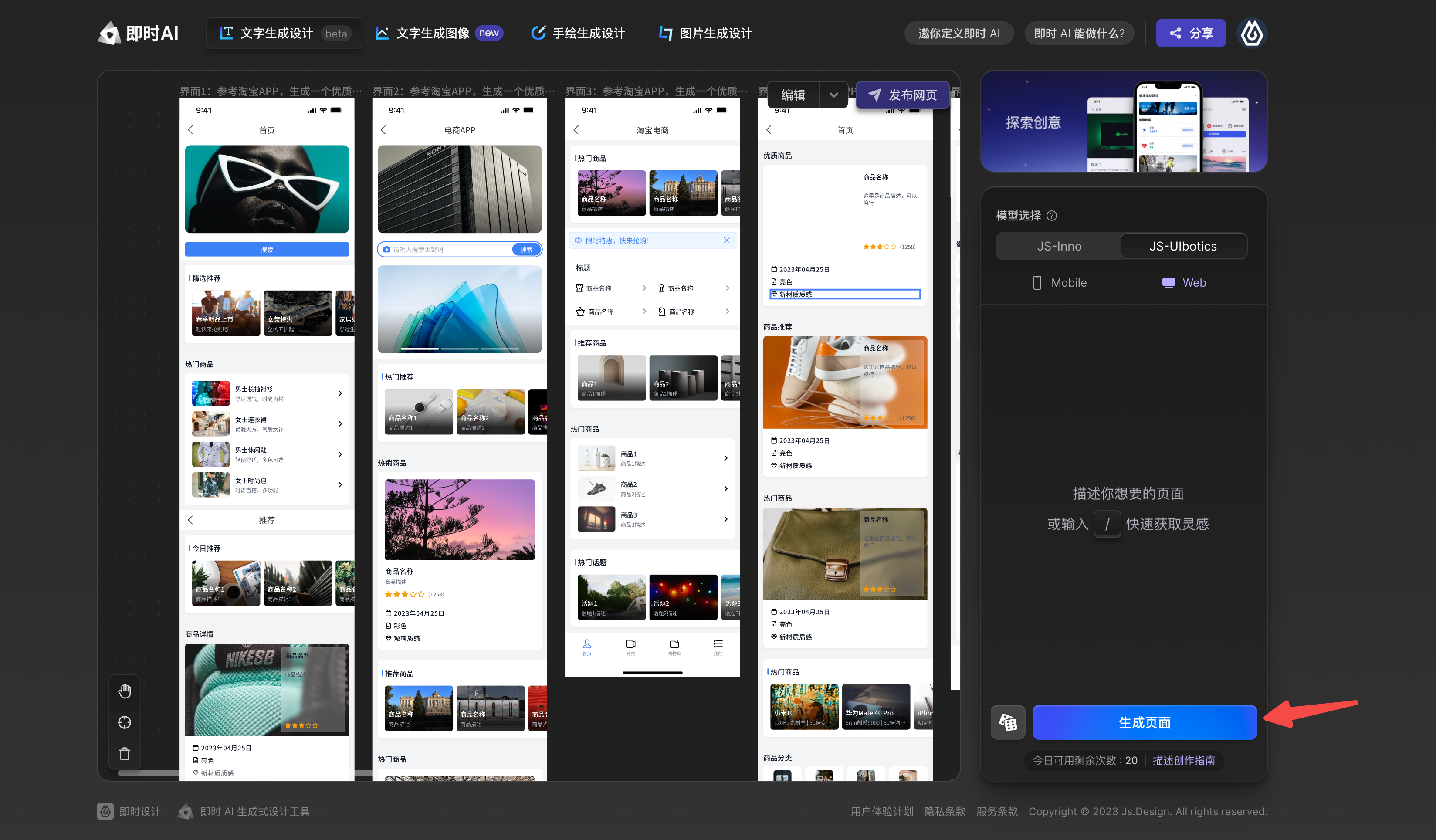Click the random dice inspiration icon
The image size is (1436, 840).
click(1007, 722)
